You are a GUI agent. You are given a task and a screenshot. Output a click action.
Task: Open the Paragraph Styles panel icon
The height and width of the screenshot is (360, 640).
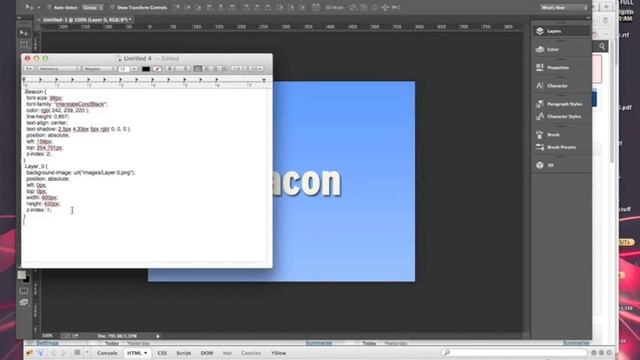(540, 104)
